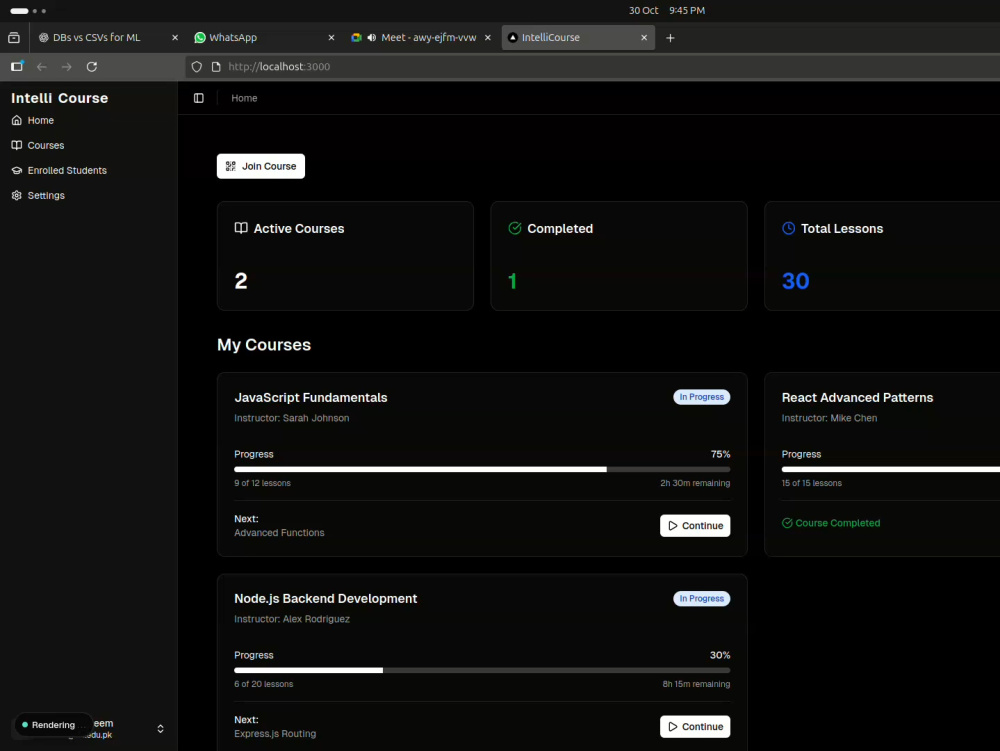Screen dimensions: 1000x751
Task: Close the IntelliCourse tab
Action: tap(643, 38)
